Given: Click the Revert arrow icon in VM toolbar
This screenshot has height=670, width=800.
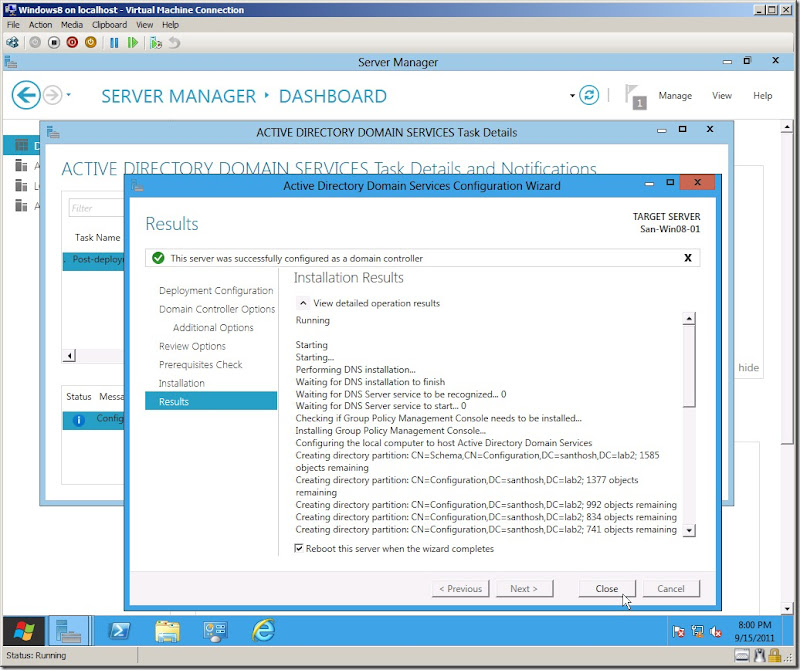Looking at the screenshot, I should tap(174, 42).
